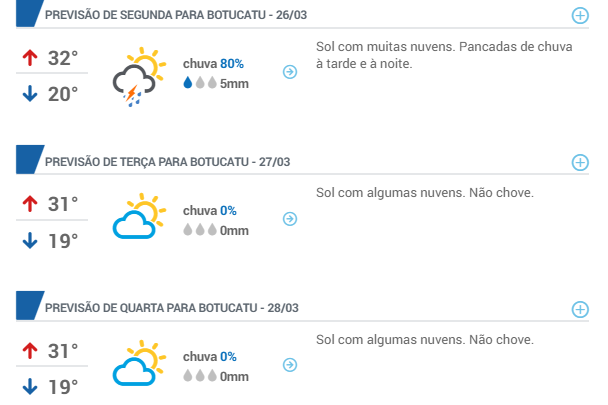Click the partly cloudy icon for Tuesday
608x405 pixels.
[x=139, y=216]
